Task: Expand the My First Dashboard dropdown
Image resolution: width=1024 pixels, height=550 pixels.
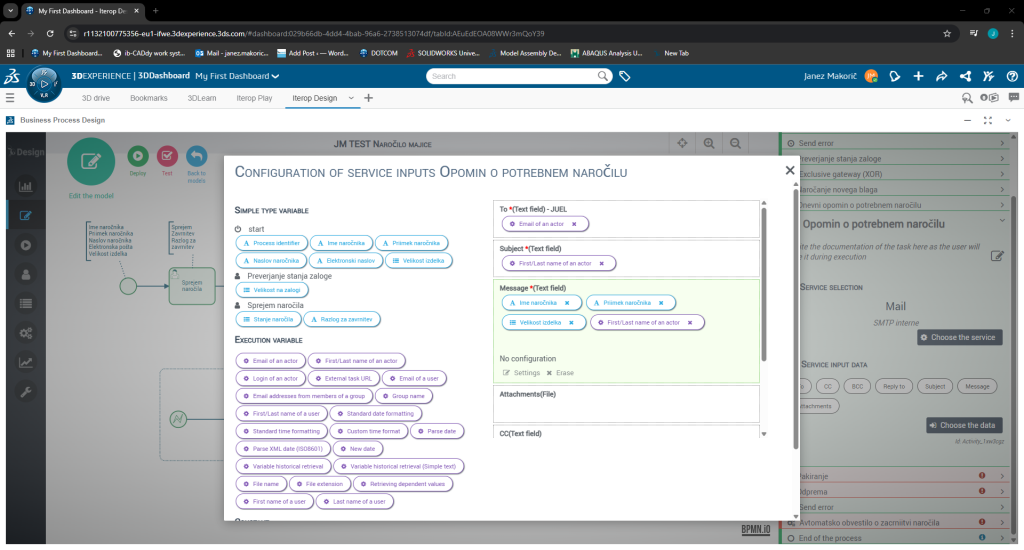Action: 275,76
